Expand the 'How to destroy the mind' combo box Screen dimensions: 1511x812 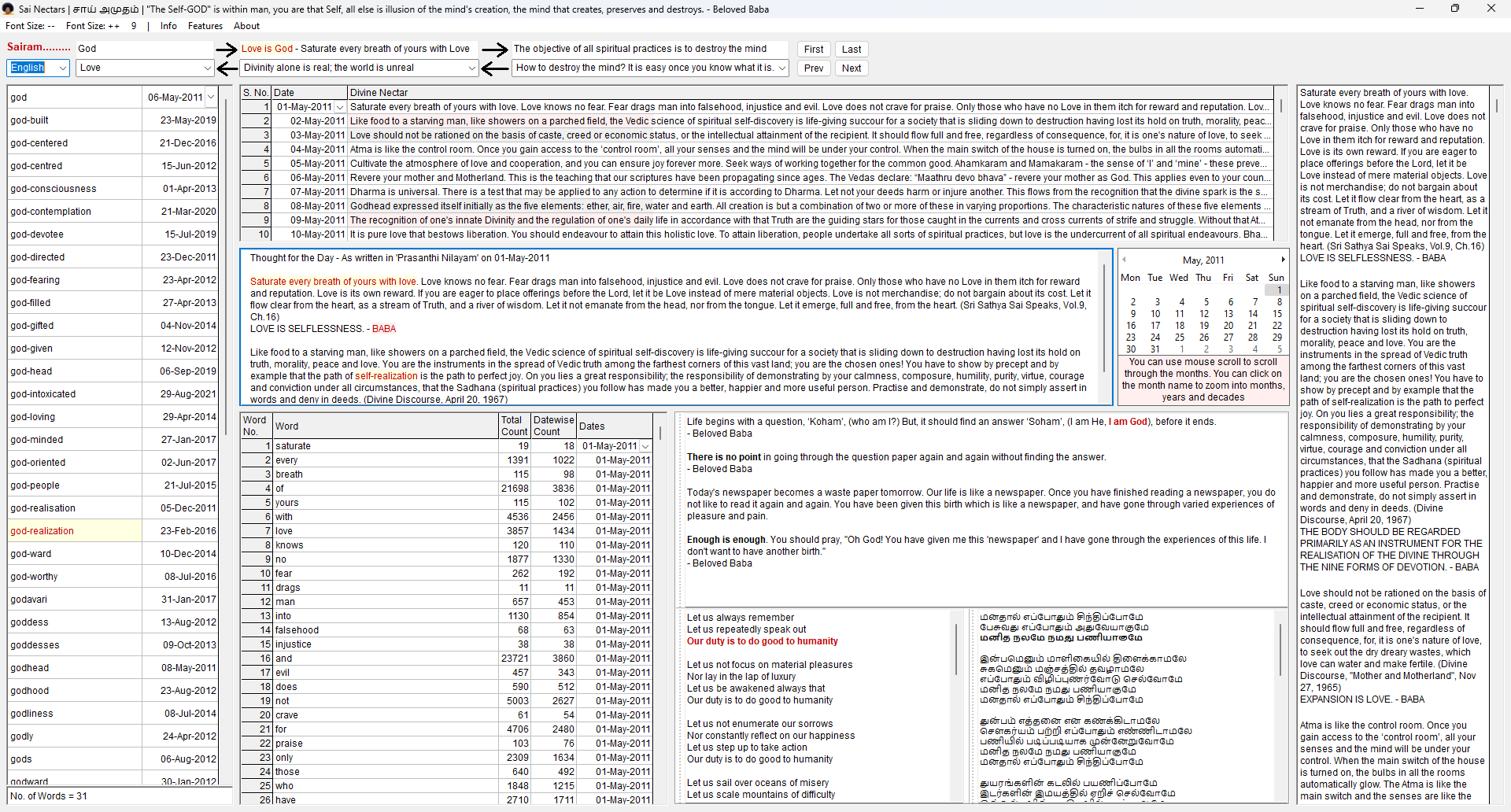point(782,68)
